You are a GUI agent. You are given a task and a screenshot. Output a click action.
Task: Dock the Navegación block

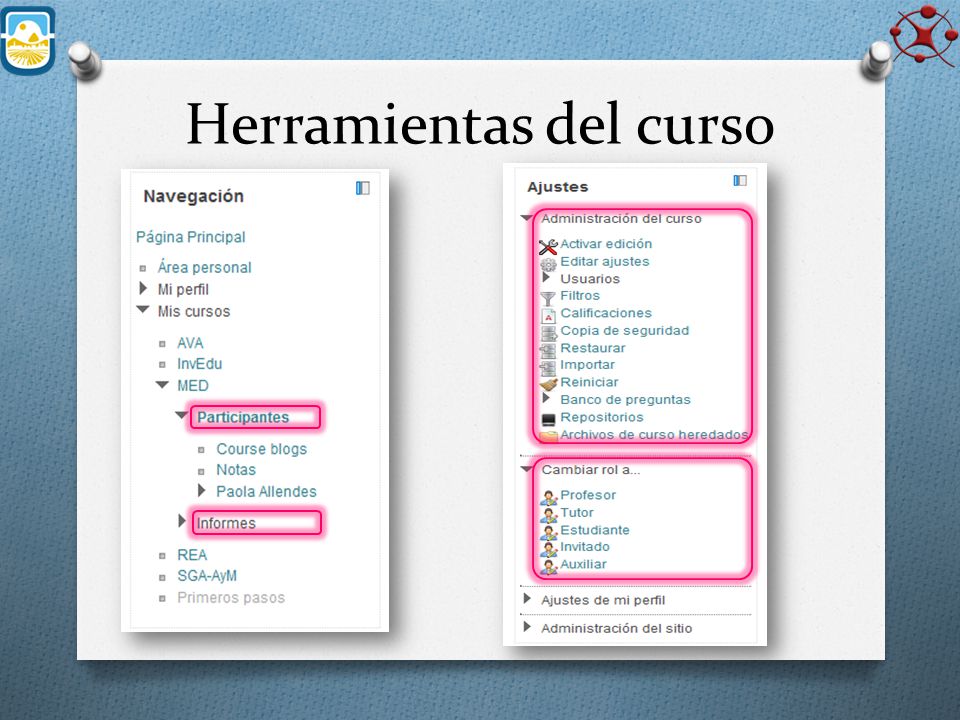tap(363, 188)
